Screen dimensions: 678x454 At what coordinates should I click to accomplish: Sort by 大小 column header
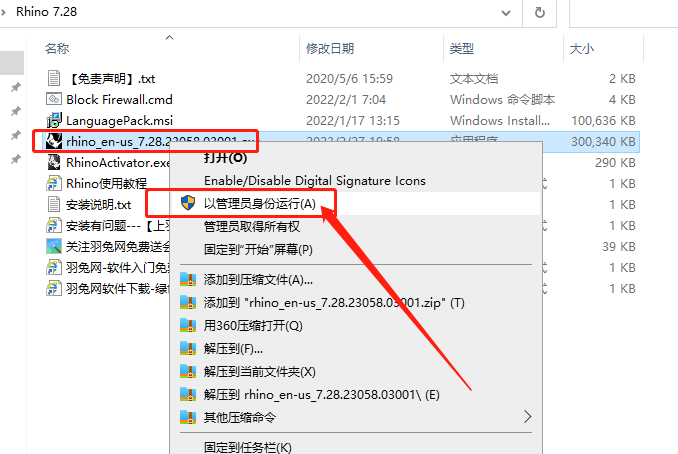[x=582, y=48]
